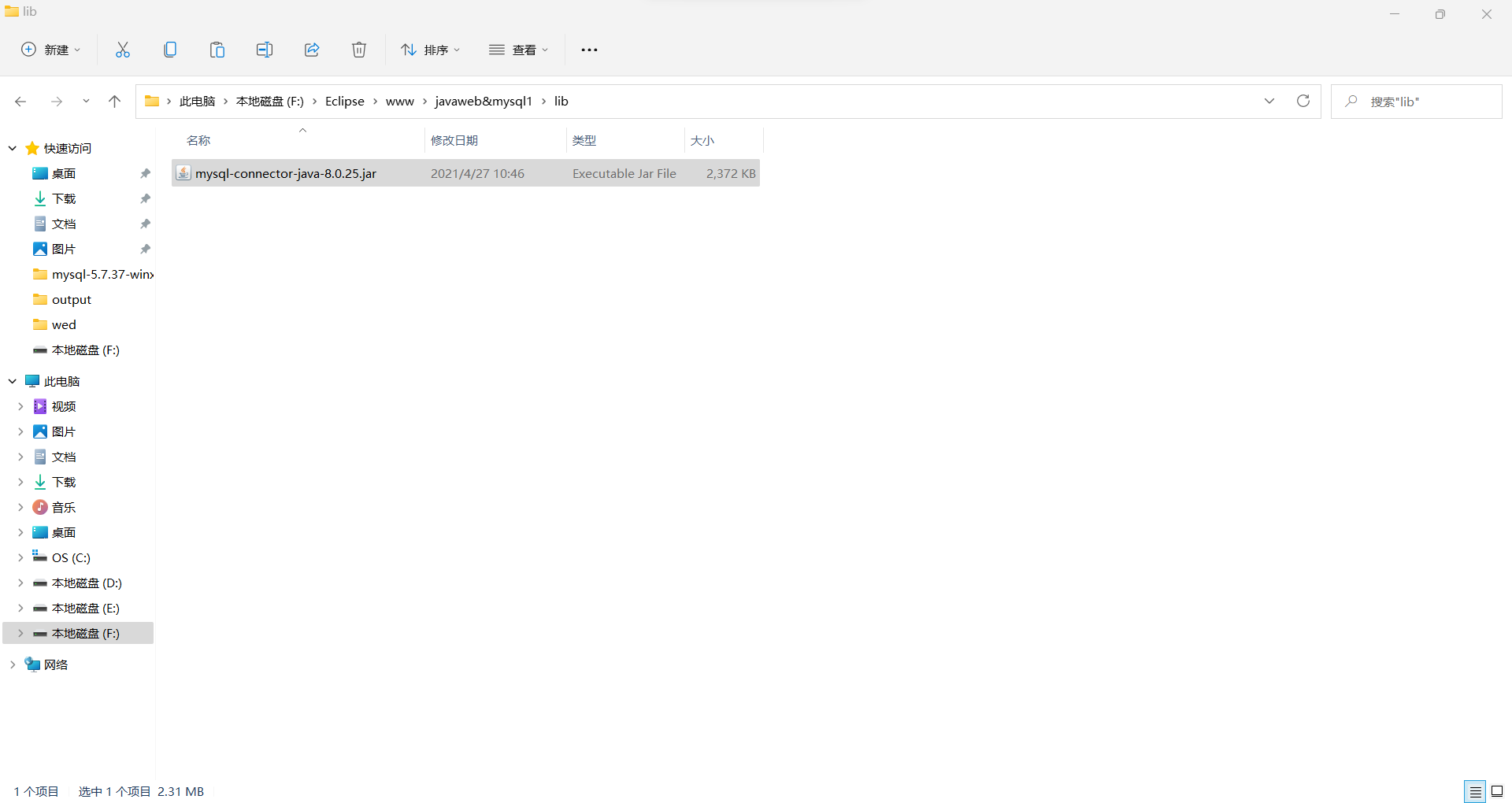The image size is (1512, 803).
Task: Click www in the address breadcrumb
Action: pos(400,101)
